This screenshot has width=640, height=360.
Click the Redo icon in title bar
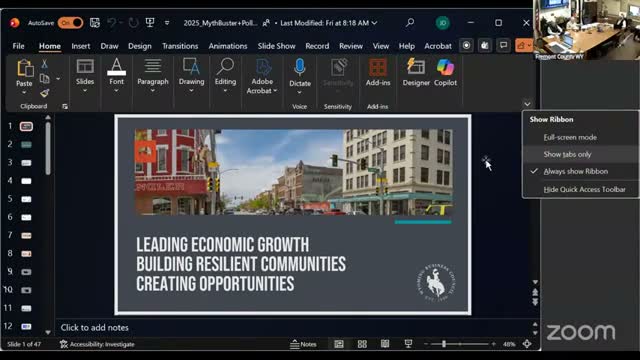click(133, 23)
